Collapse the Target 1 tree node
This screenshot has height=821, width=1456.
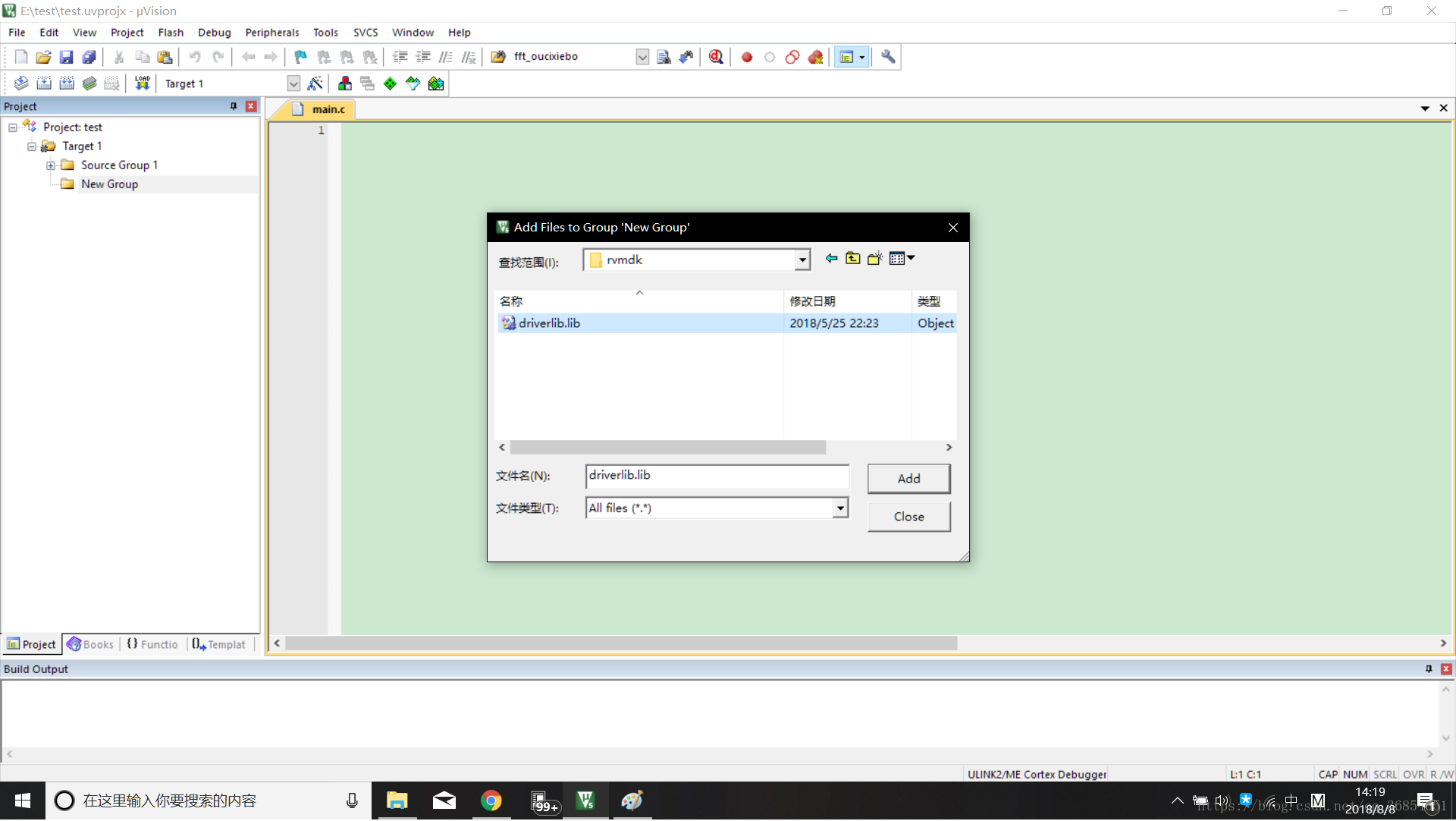(32, 146)
